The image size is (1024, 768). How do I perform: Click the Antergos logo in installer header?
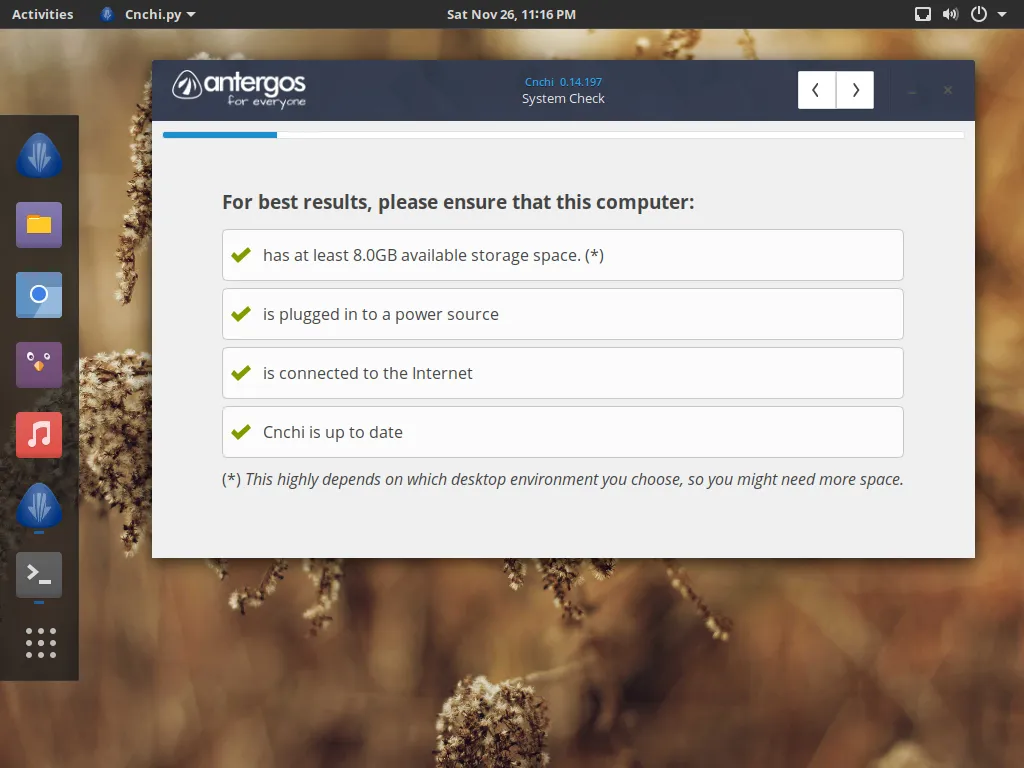tap(239, 89)
